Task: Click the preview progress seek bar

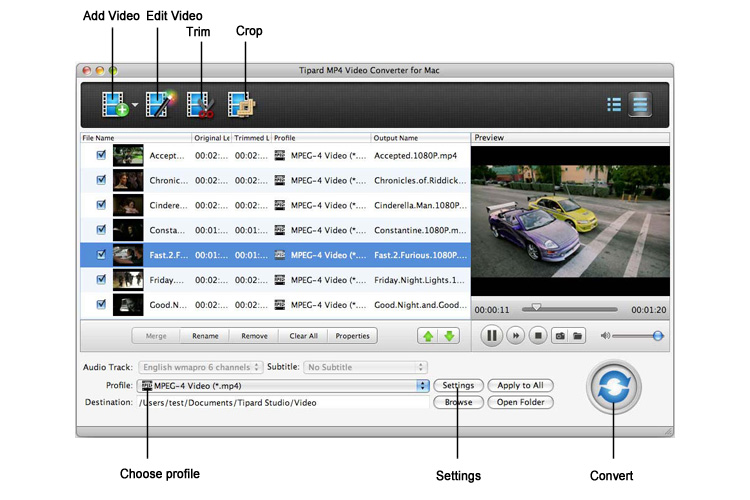Action: pos(569,309)
